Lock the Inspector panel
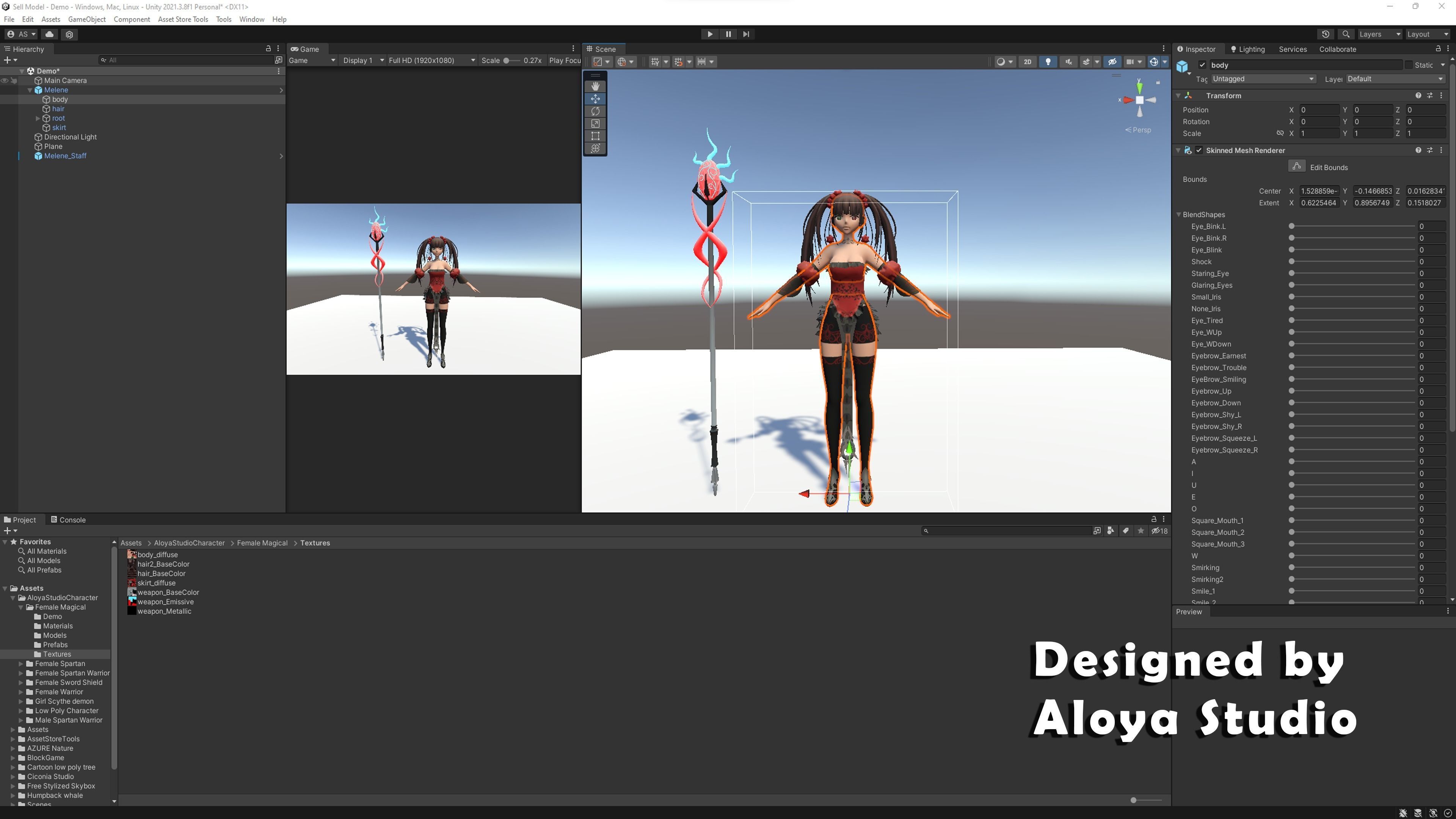The height and width of the screenshot is (819, 1456). (x=1438, y=49)
